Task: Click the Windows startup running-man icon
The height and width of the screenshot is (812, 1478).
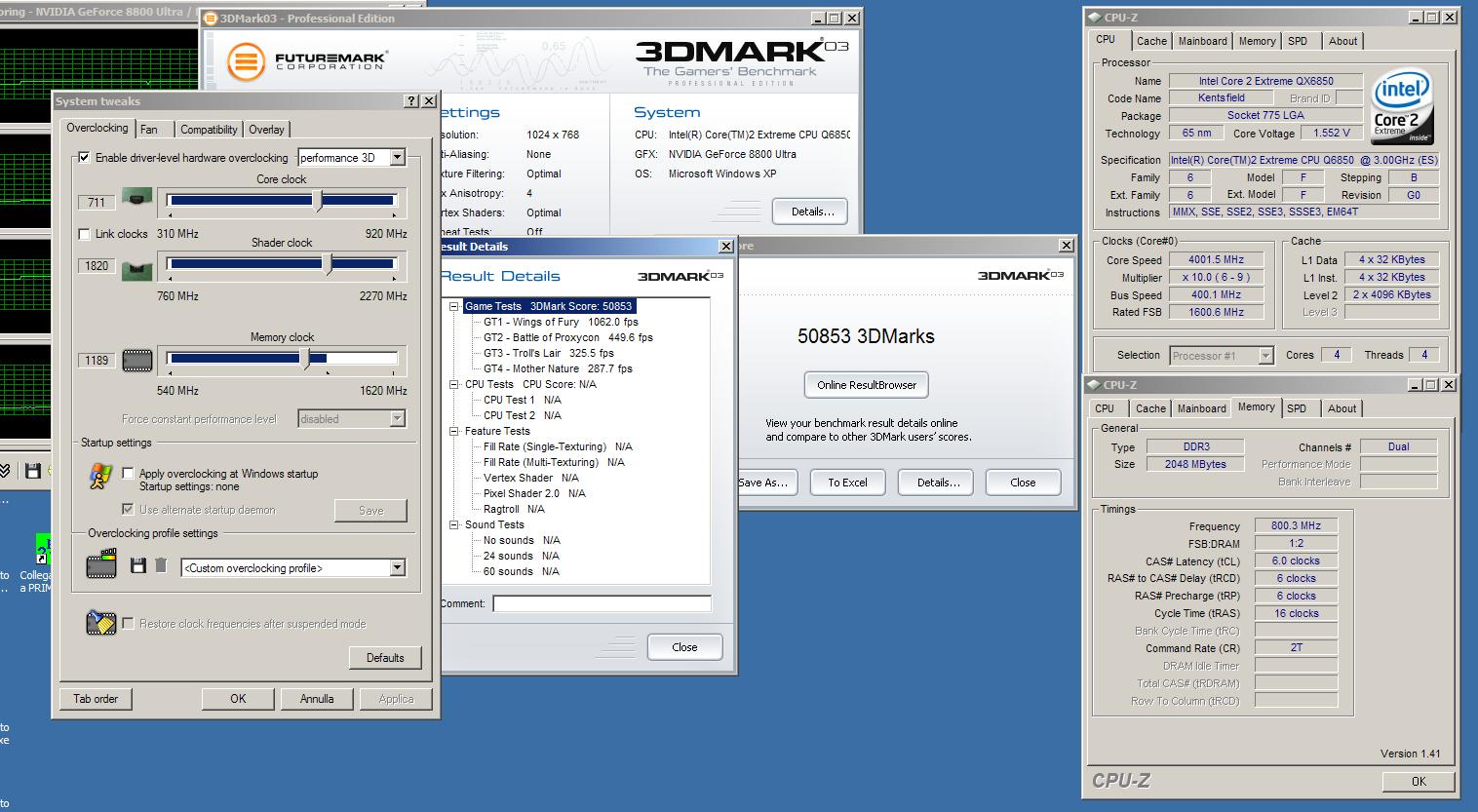Action: [99, 476]
